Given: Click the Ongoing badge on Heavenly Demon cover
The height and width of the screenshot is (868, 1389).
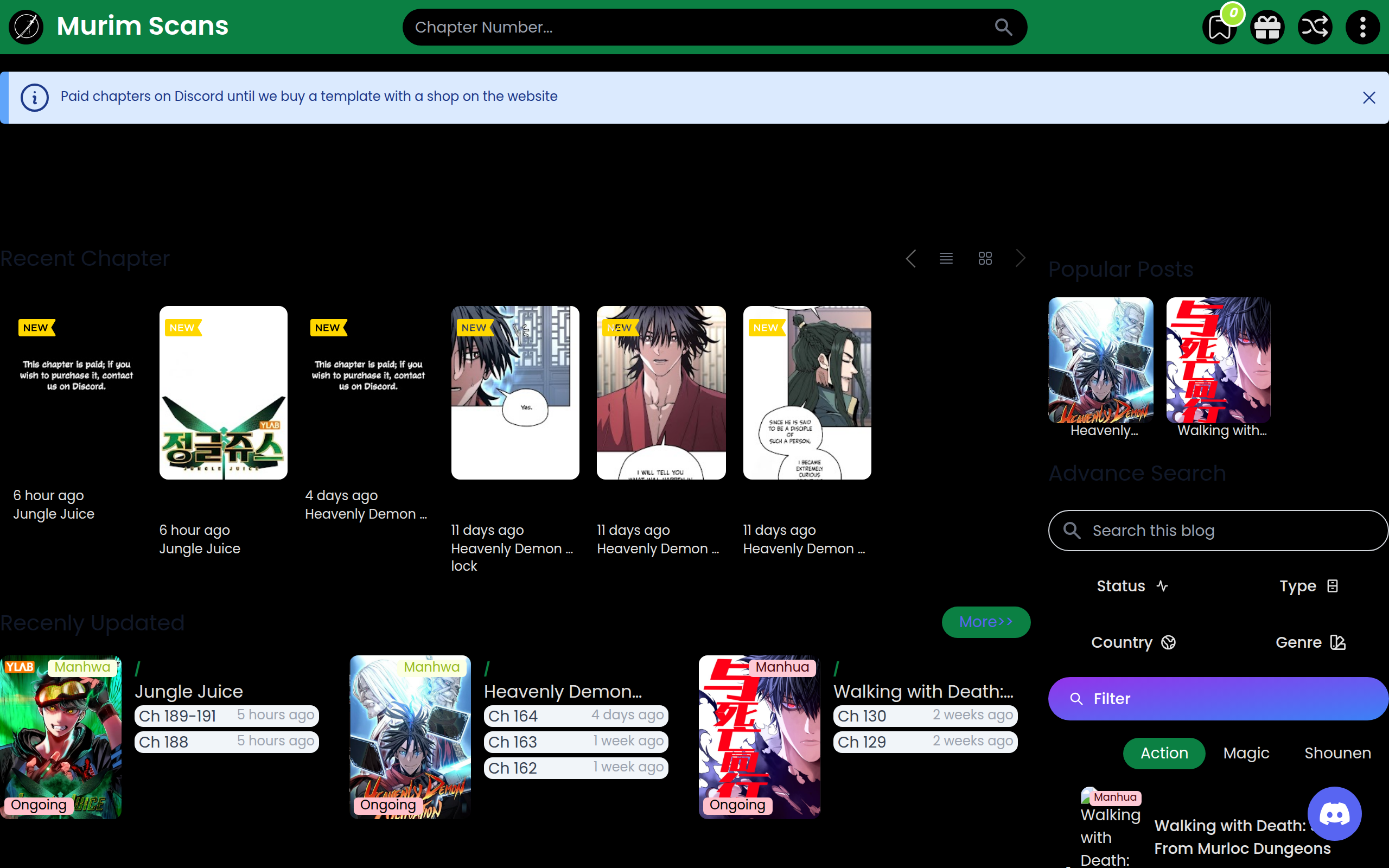Looking at the screenshot, I should [x=387, y=805].
